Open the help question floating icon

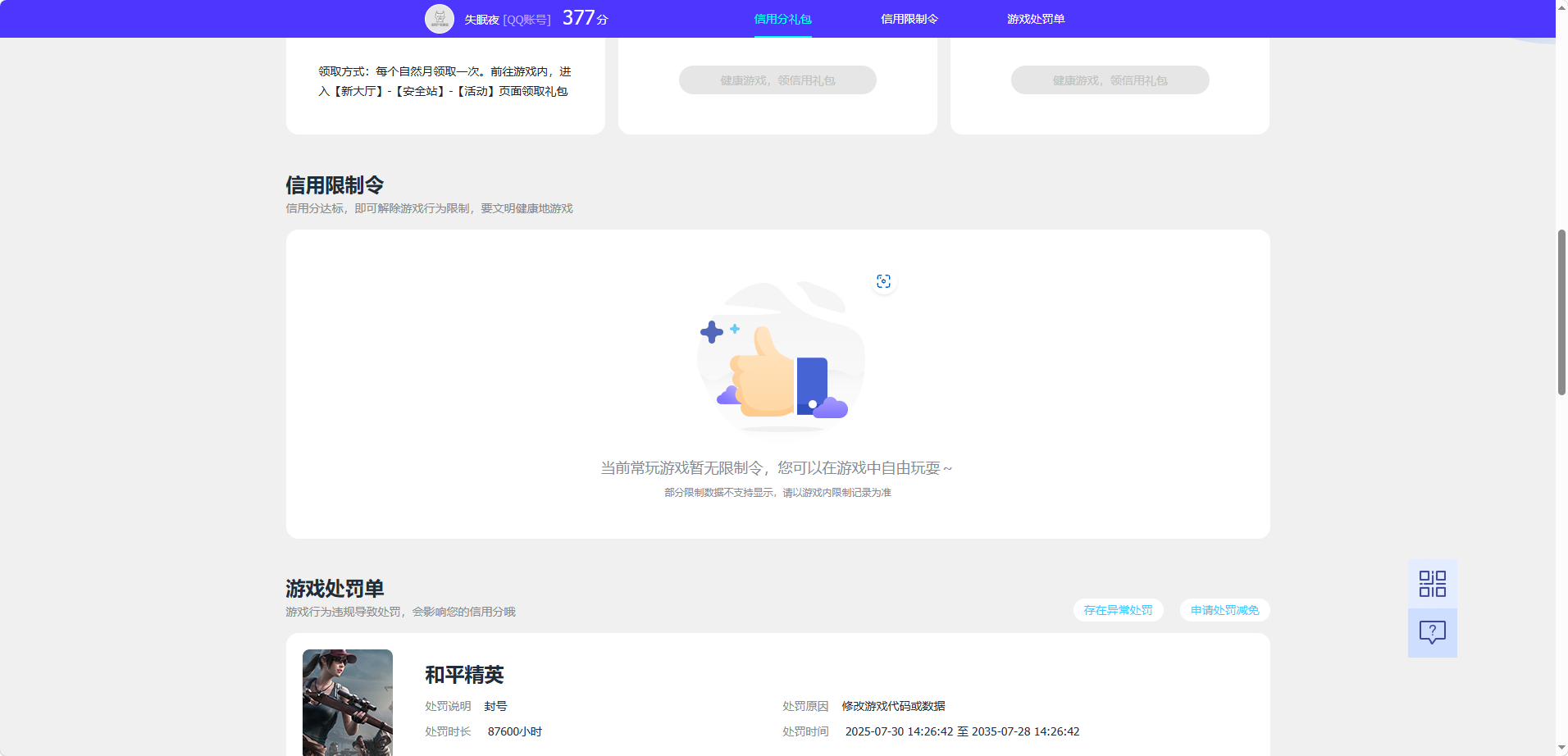pyautogui.click(x=1433, y=632)
